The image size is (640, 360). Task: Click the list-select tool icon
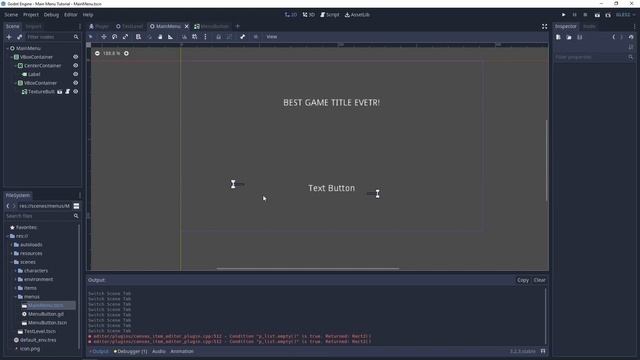pos(138,37)
